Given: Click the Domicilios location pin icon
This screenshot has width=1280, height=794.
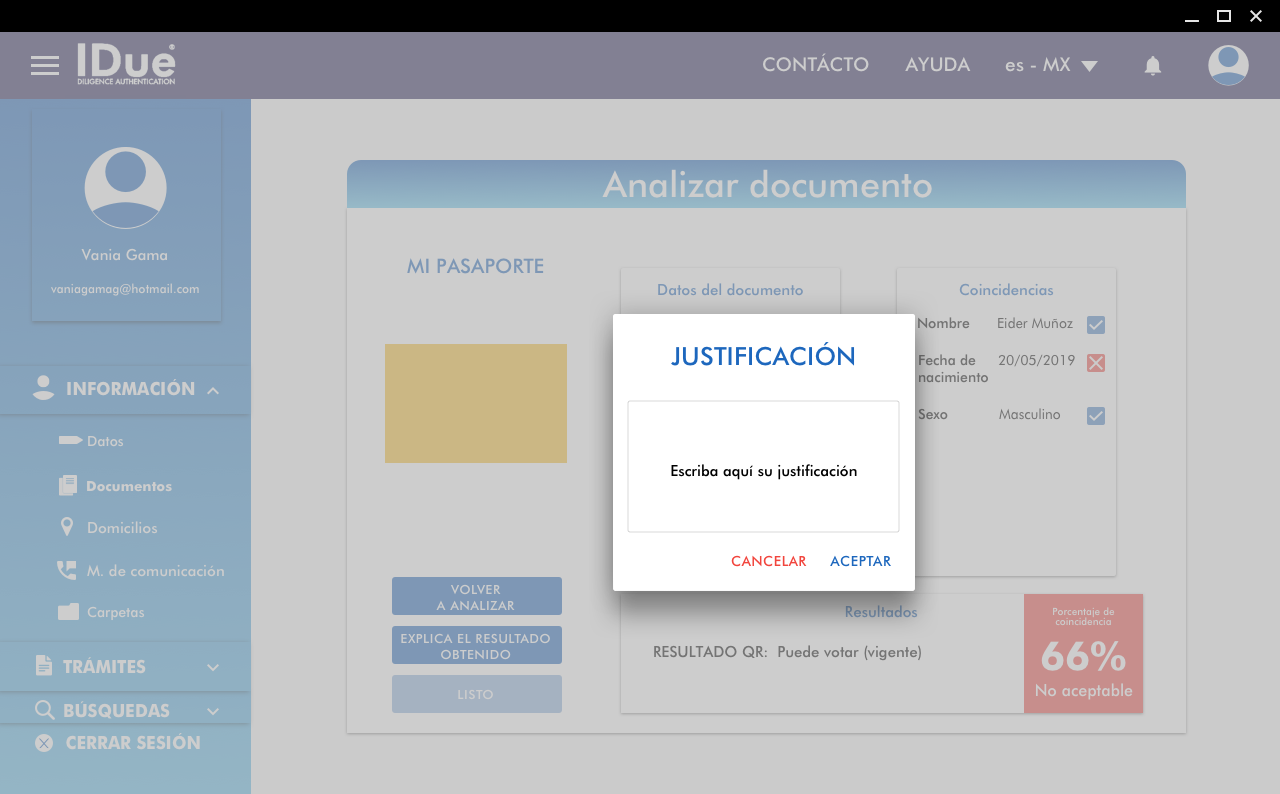Looking at the screenshot, I should coord(68,527).
